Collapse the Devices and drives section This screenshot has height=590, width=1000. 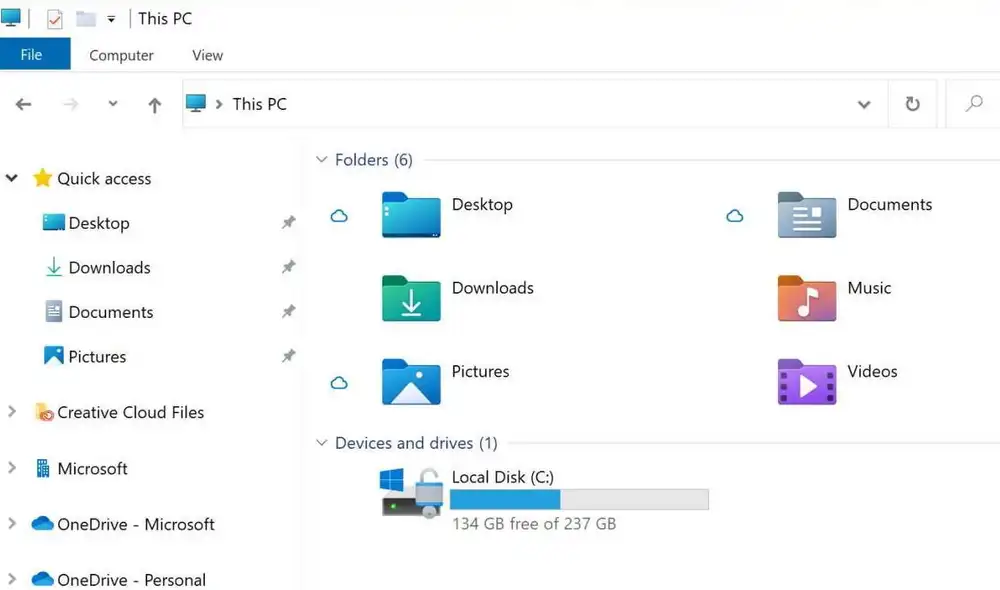click(321, 443)
